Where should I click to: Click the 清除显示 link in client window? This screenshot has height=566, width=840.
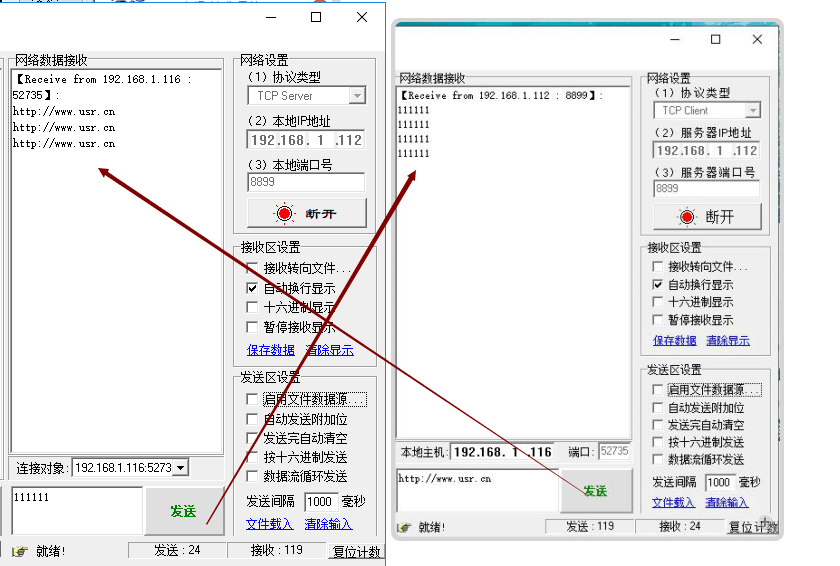[727, 341]
